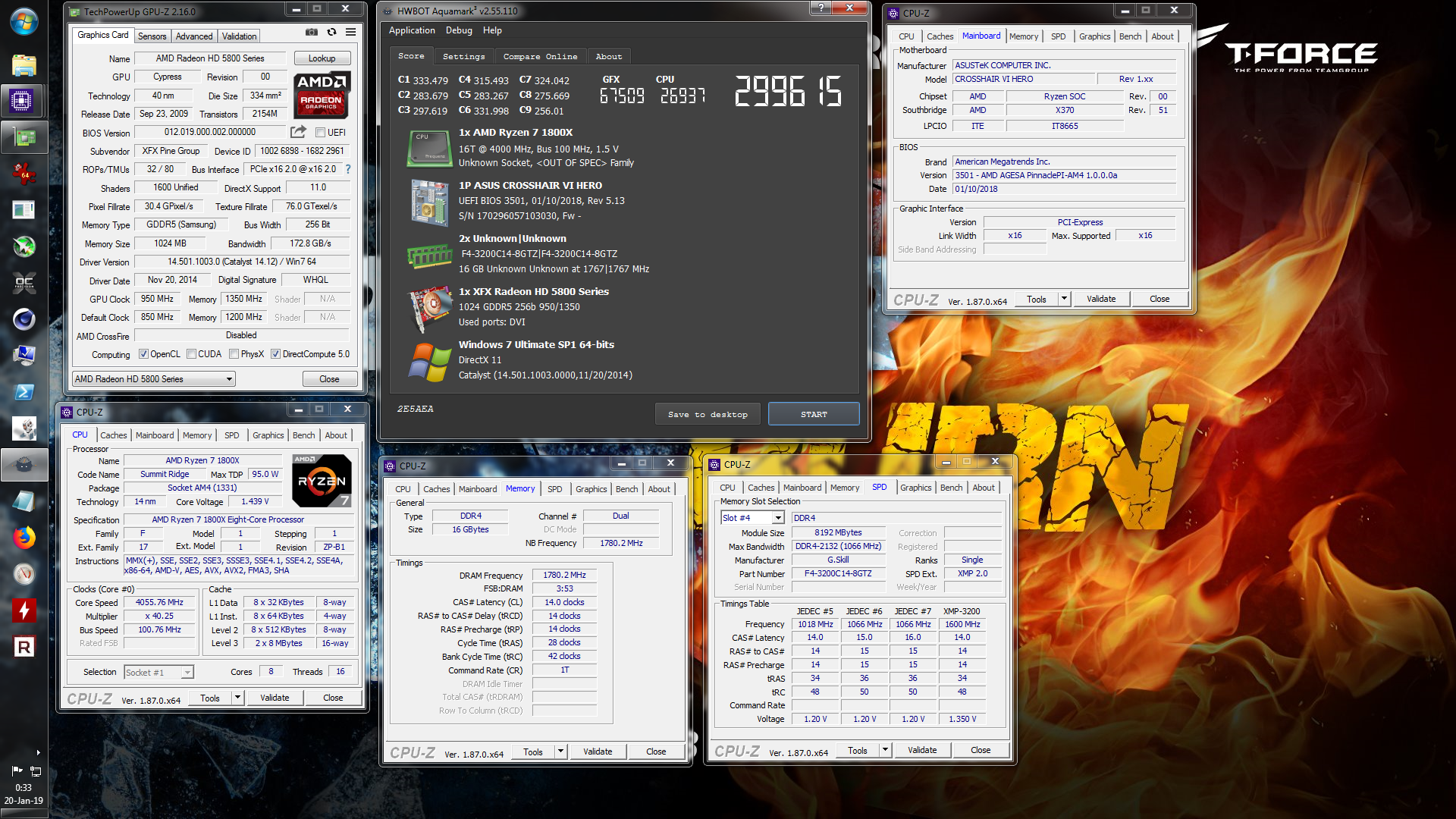Image resolution: width=1456 pixels, height=819 pixels.
Task: Show hidden tray icons arrow
Action: tap(38, 753)
